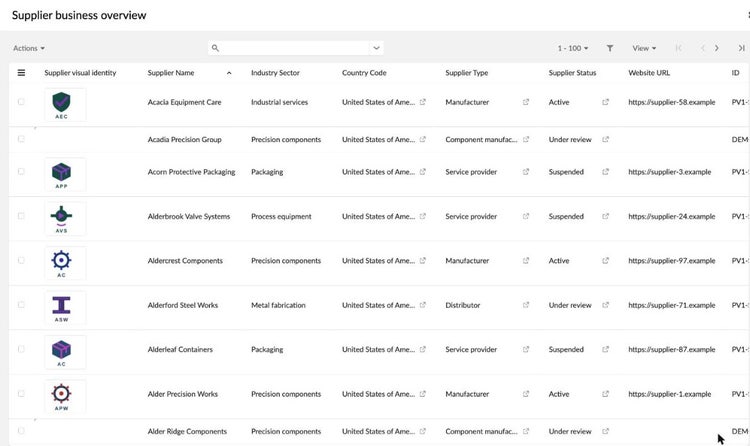Click the Process equipment sector cell
750x446 pixels.
(281, 216)
